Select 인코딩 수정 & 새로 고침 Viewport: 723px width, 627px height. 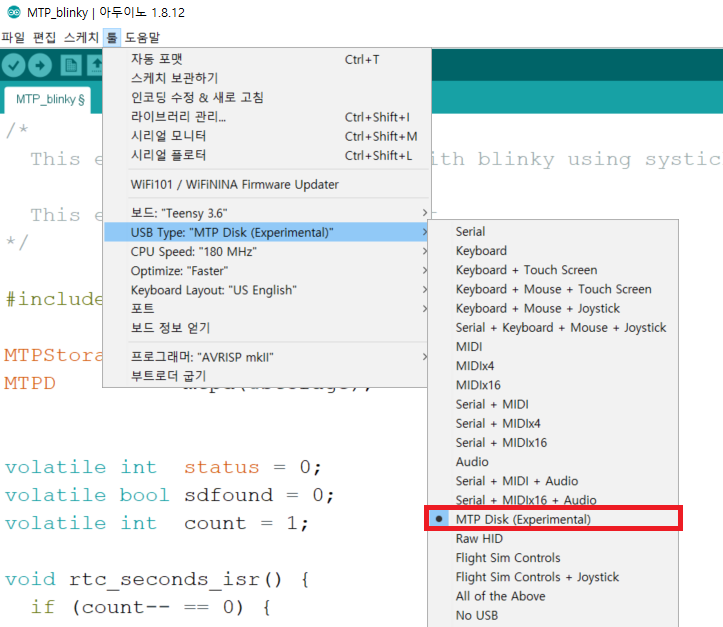[267, 98]
